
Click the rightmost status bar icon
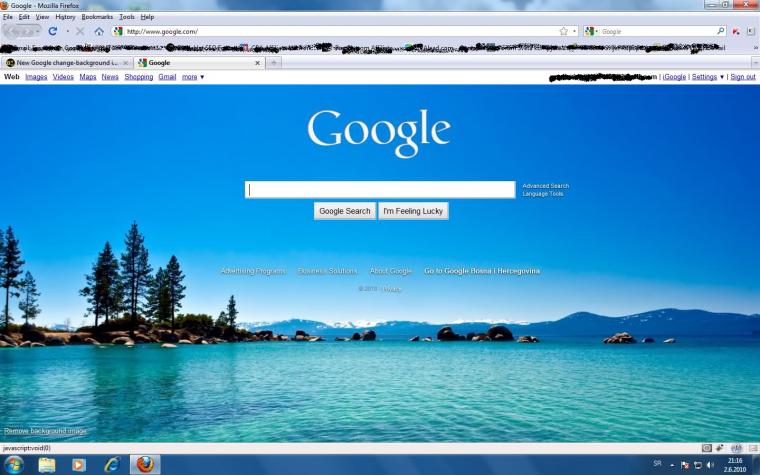pos(753,448)
